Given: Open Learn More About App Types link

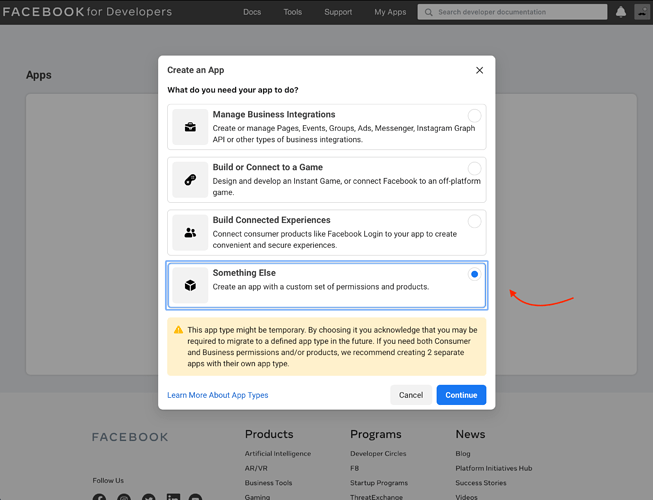Looking at the screenshot, I should point(217,395).
